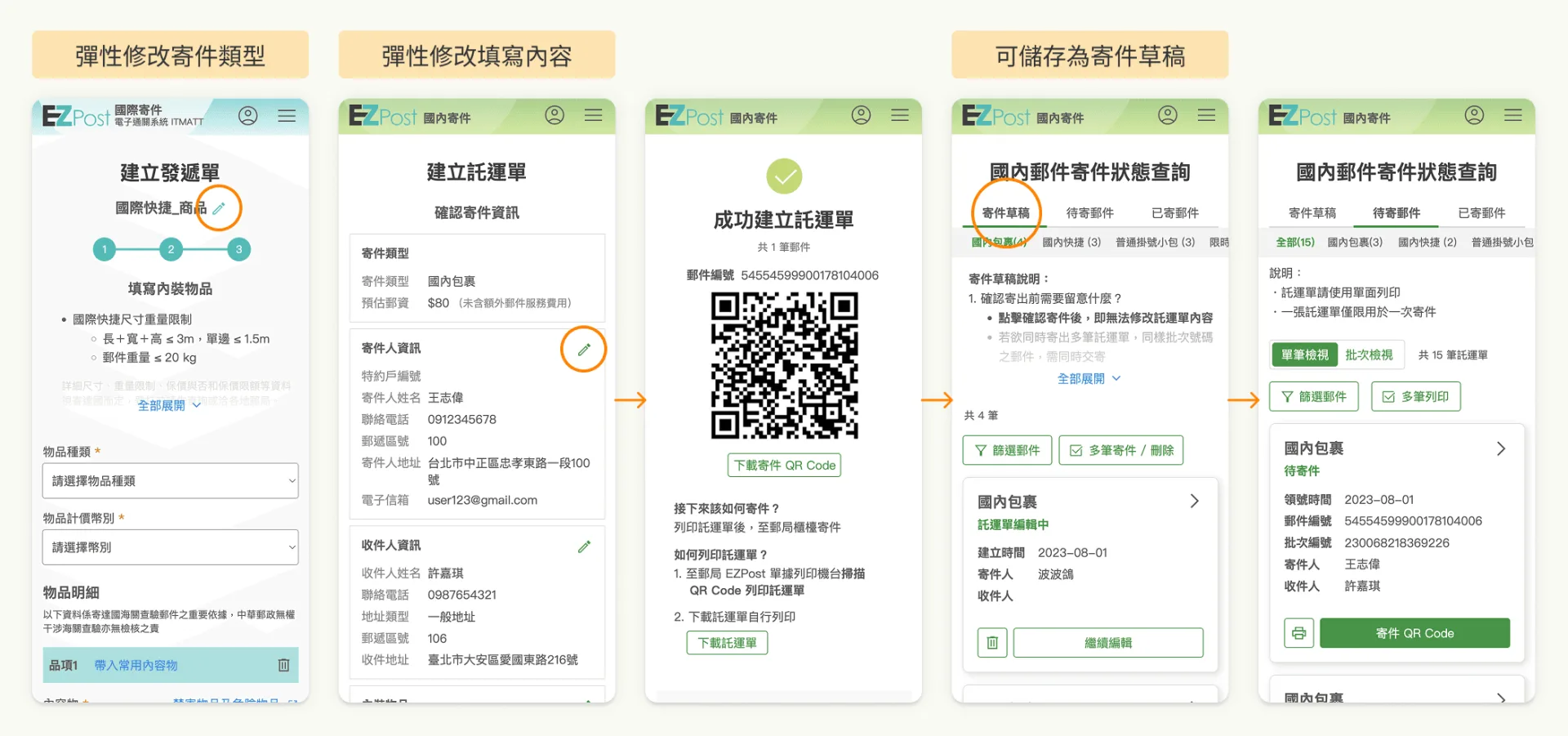
Task: Filter pending mail by 國內快捷 (2)
Action: (1428, 243)
